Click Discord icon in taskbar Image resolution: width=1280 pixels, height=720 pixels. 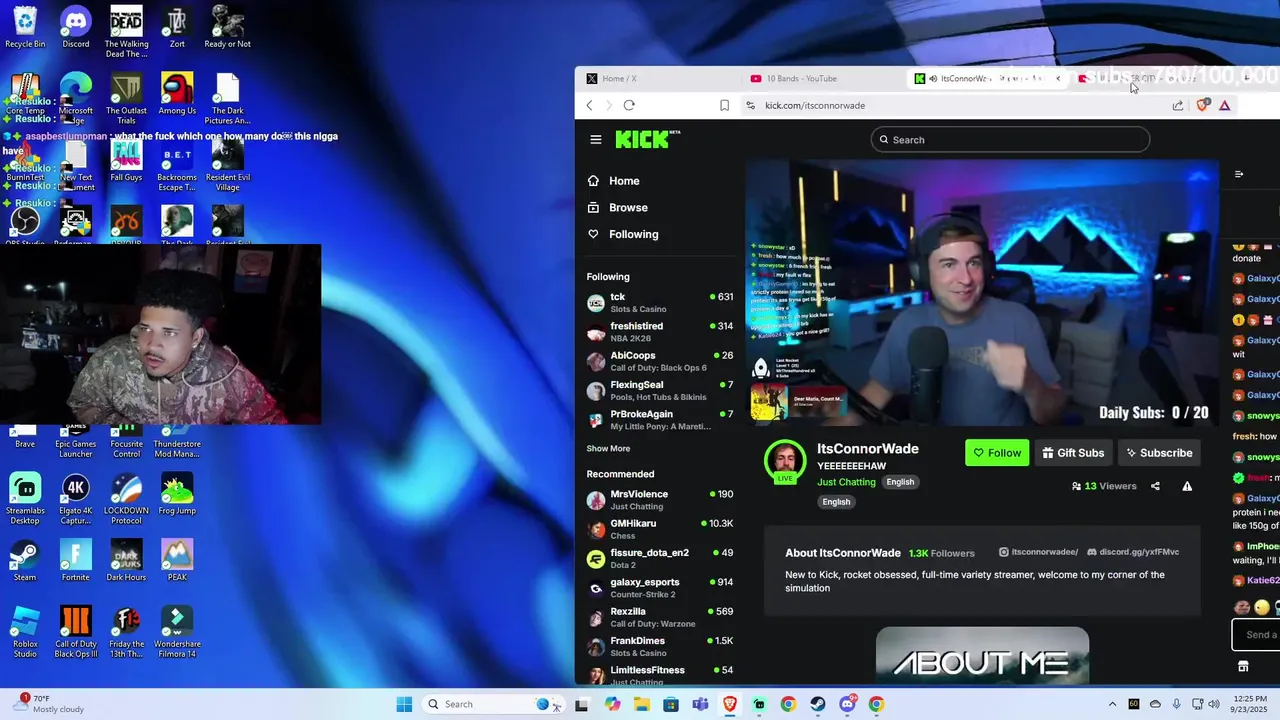(847, 704)
